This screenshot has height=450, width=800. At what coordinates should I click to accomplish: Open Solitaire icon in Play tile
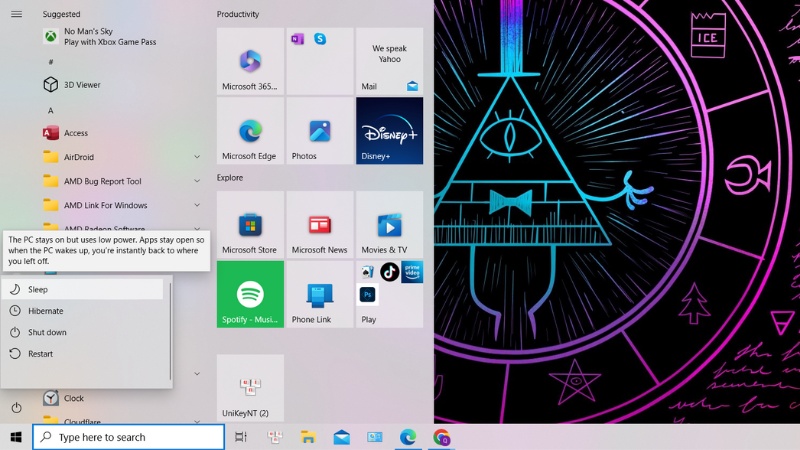click(x=367, y=272)
